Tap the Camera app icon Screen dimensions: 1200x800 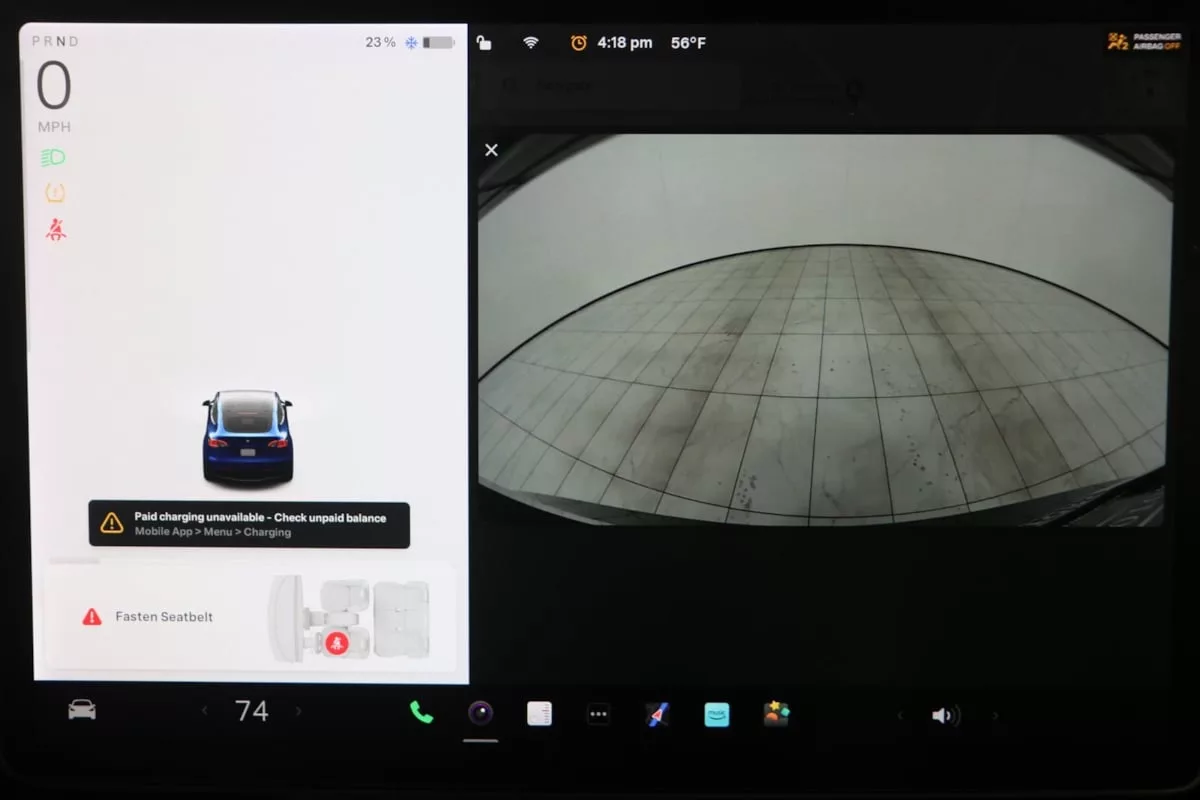click(481, 713)
